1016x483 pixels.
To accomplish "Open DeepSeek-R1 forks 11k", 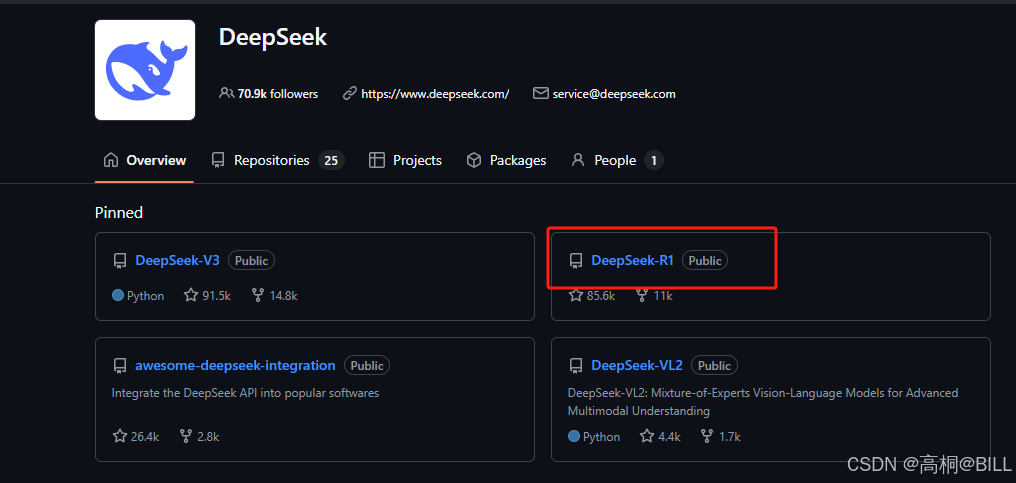I will (x=654, y=296).
